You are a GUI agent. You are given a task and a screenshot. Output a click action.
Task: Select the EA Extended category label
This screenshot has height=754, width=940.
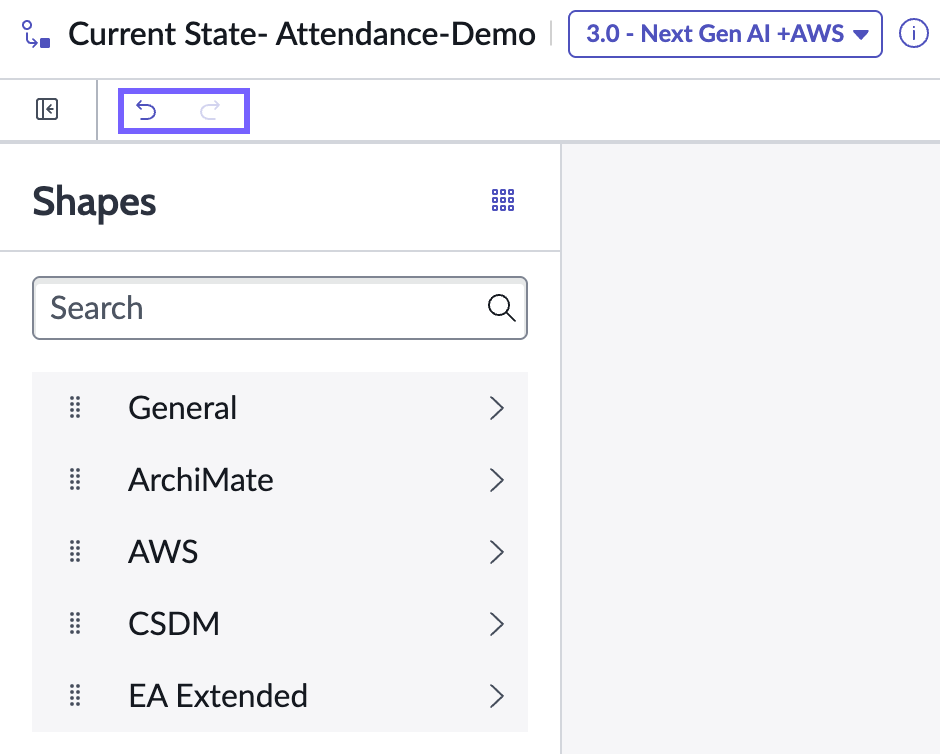click(218, 696)
